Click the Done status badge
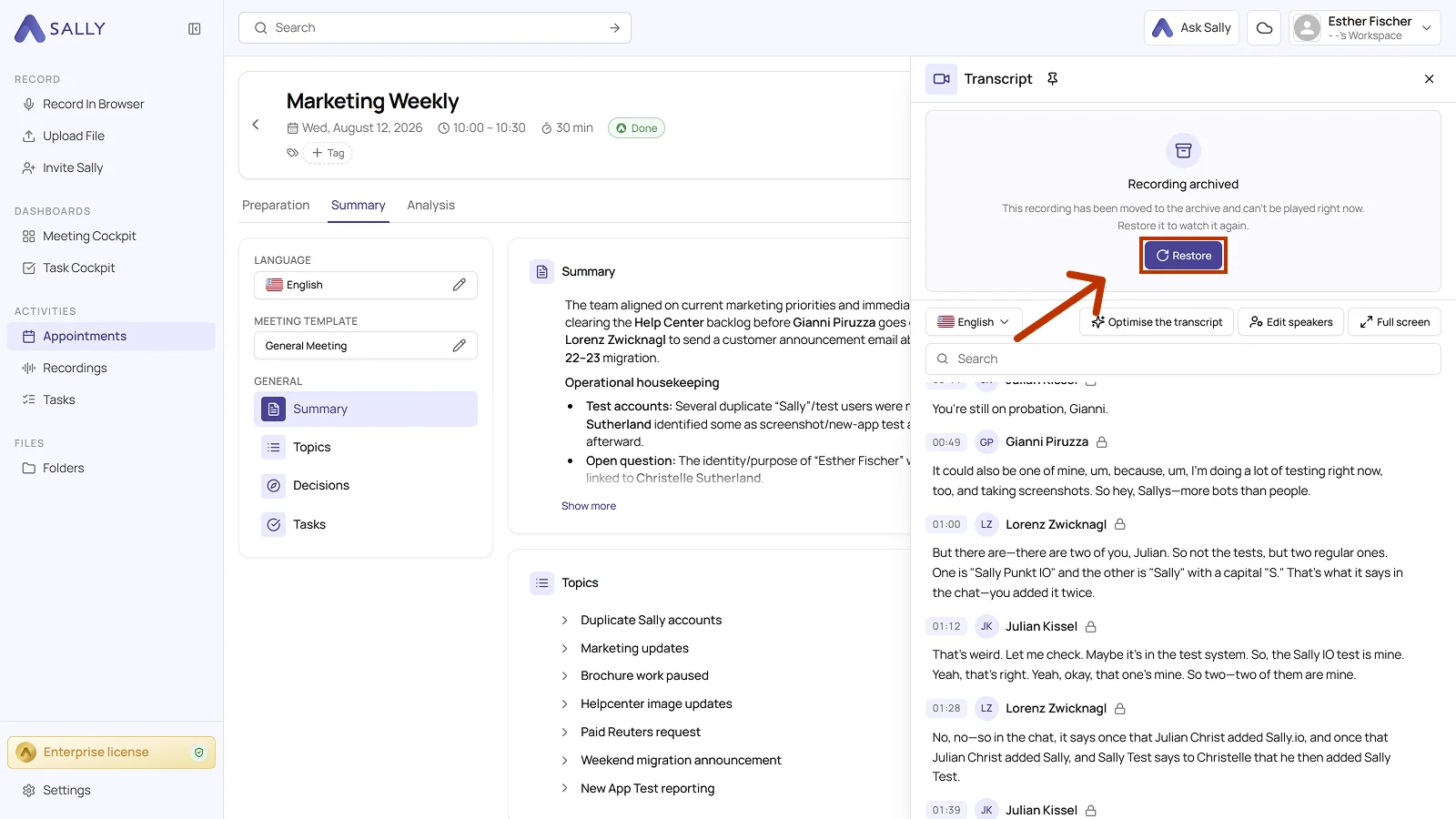The width and height of the screenshot is (1456, 819). click(x=636, y=128)
